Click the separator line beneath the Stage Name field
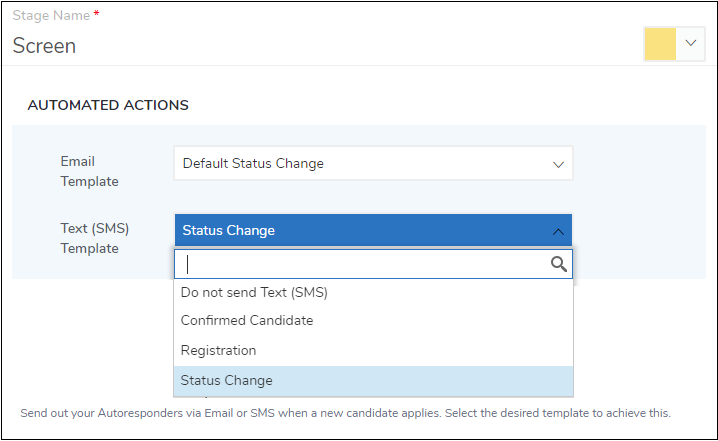This screenshot has height=441, width=718. [x=359, y=66]
